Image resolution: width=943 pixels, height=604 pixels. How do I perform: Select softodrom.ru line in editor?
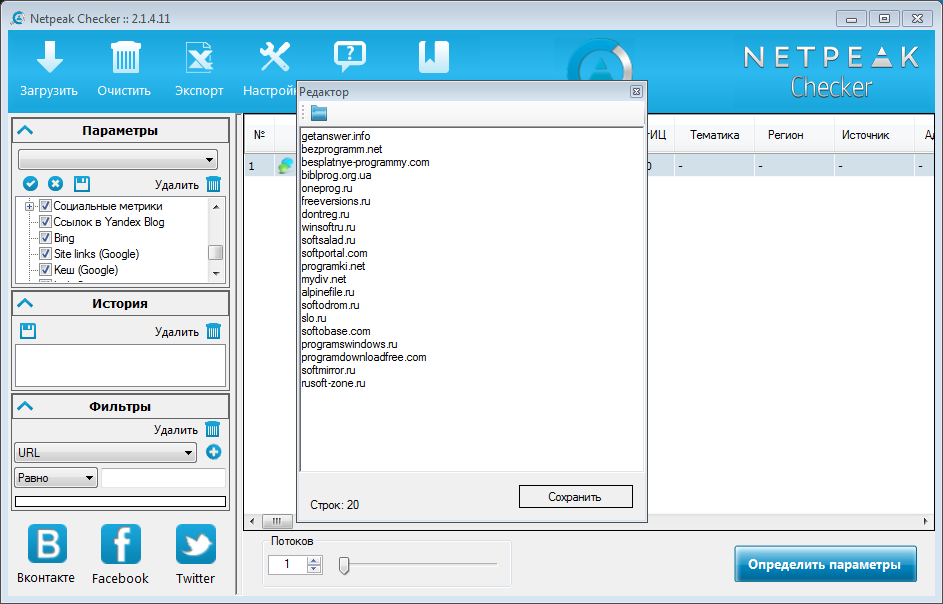tap(330, 305)
